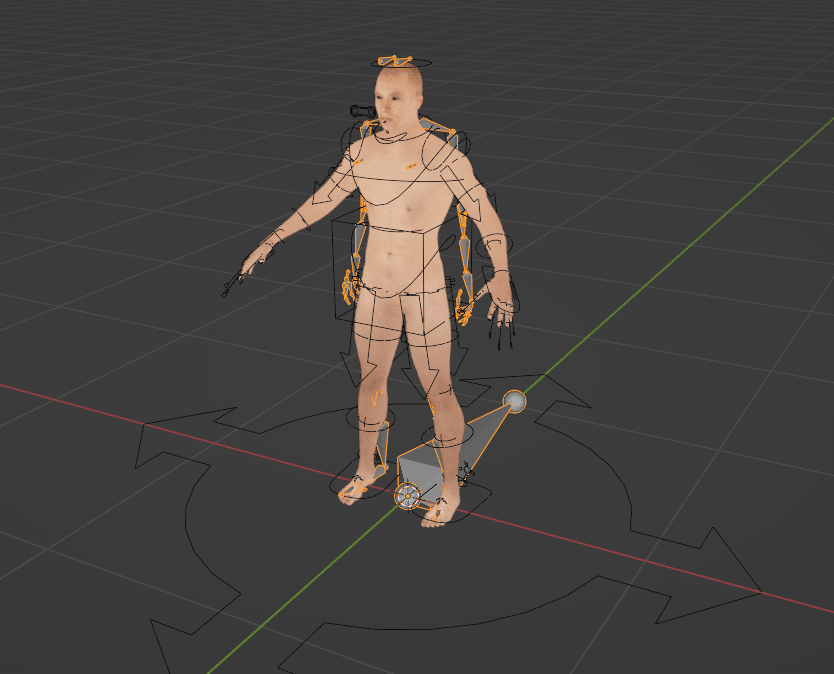Click the heel control beside the right-side ankle
The height and width of the screenshot is (674, 834).
[x=465, y=473]
